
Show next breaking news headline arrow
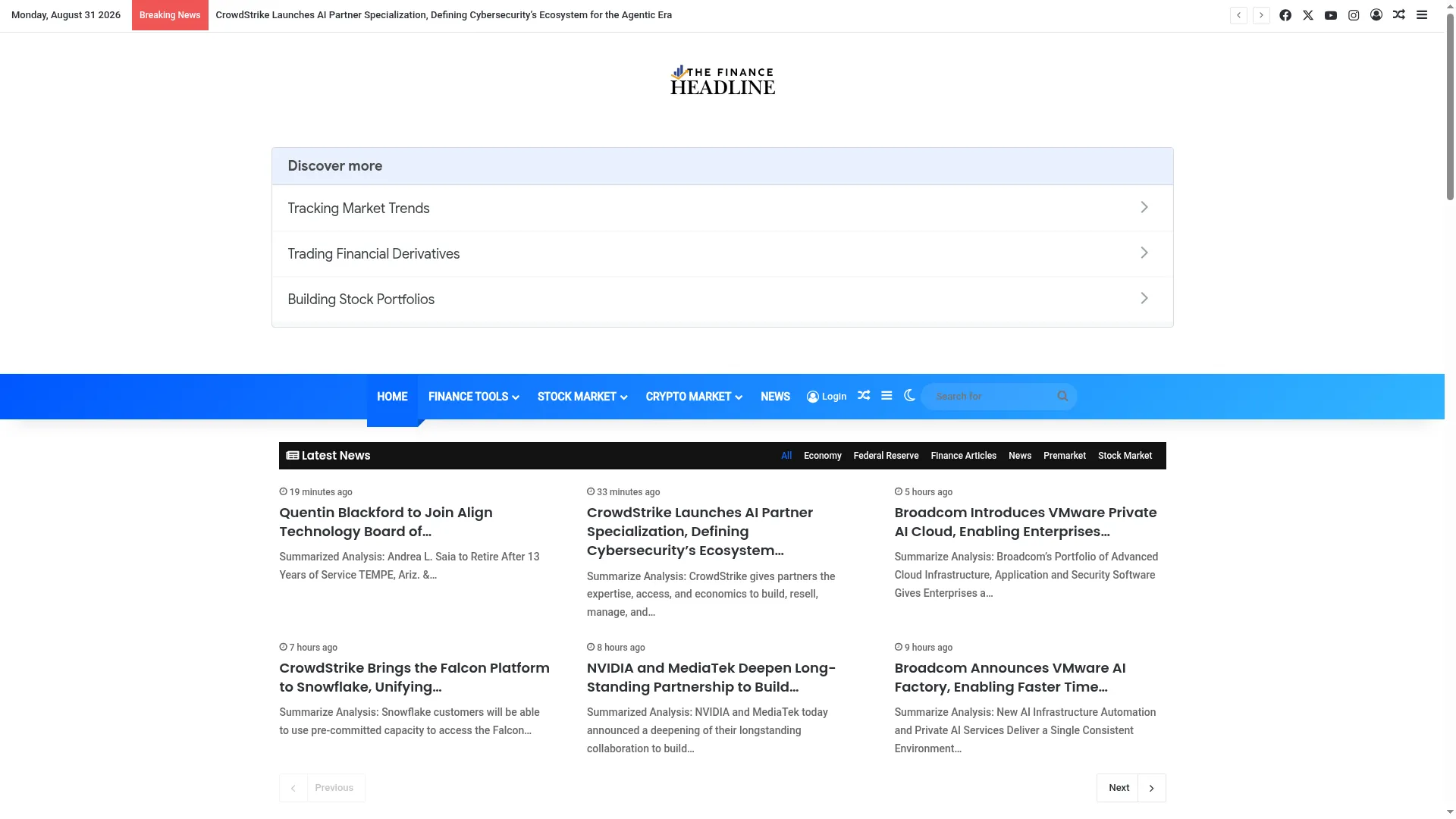click(1261, 15)
